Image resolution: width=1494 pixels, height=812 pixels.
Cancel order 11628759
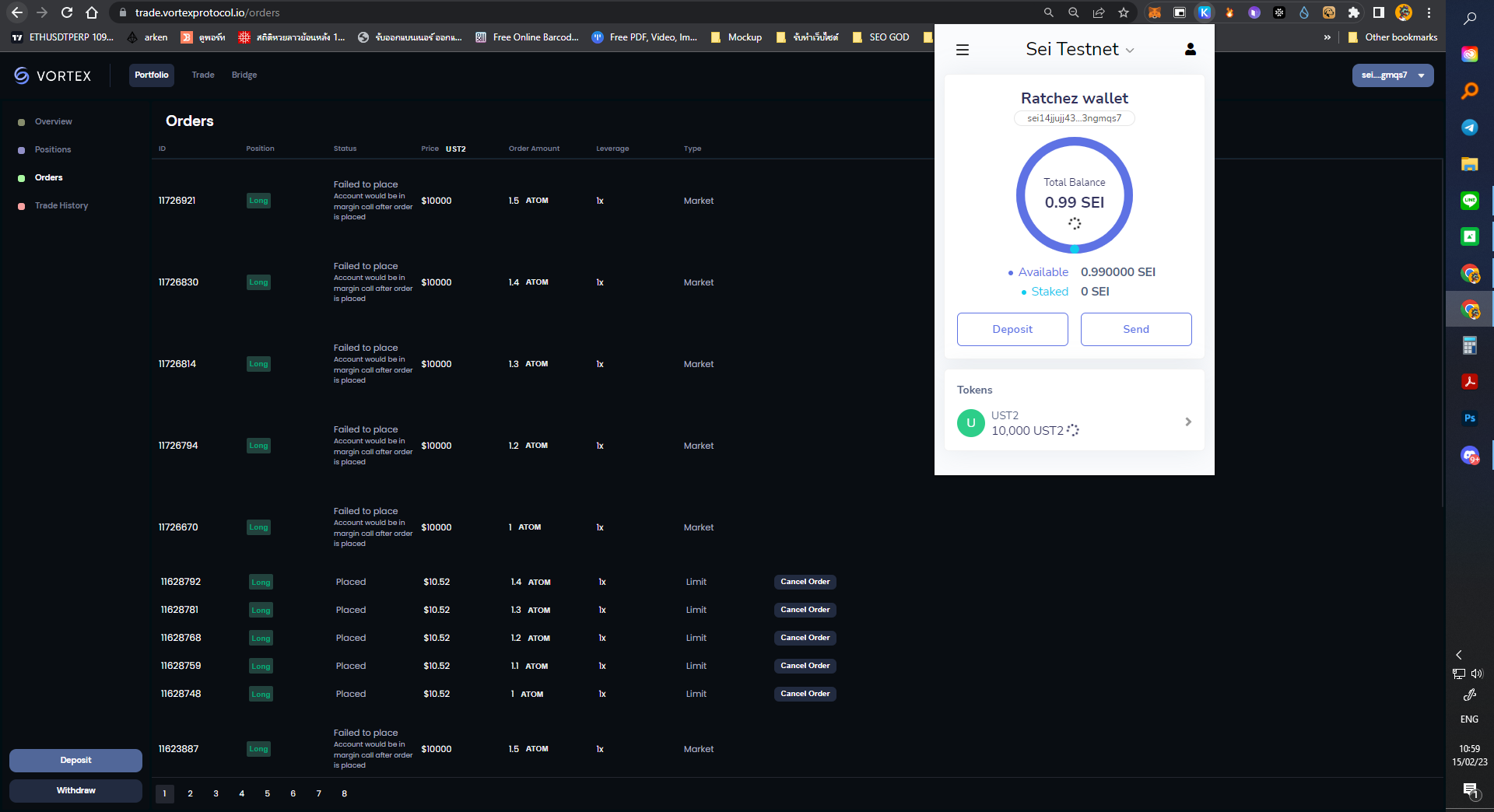click(x=805, y=666)
